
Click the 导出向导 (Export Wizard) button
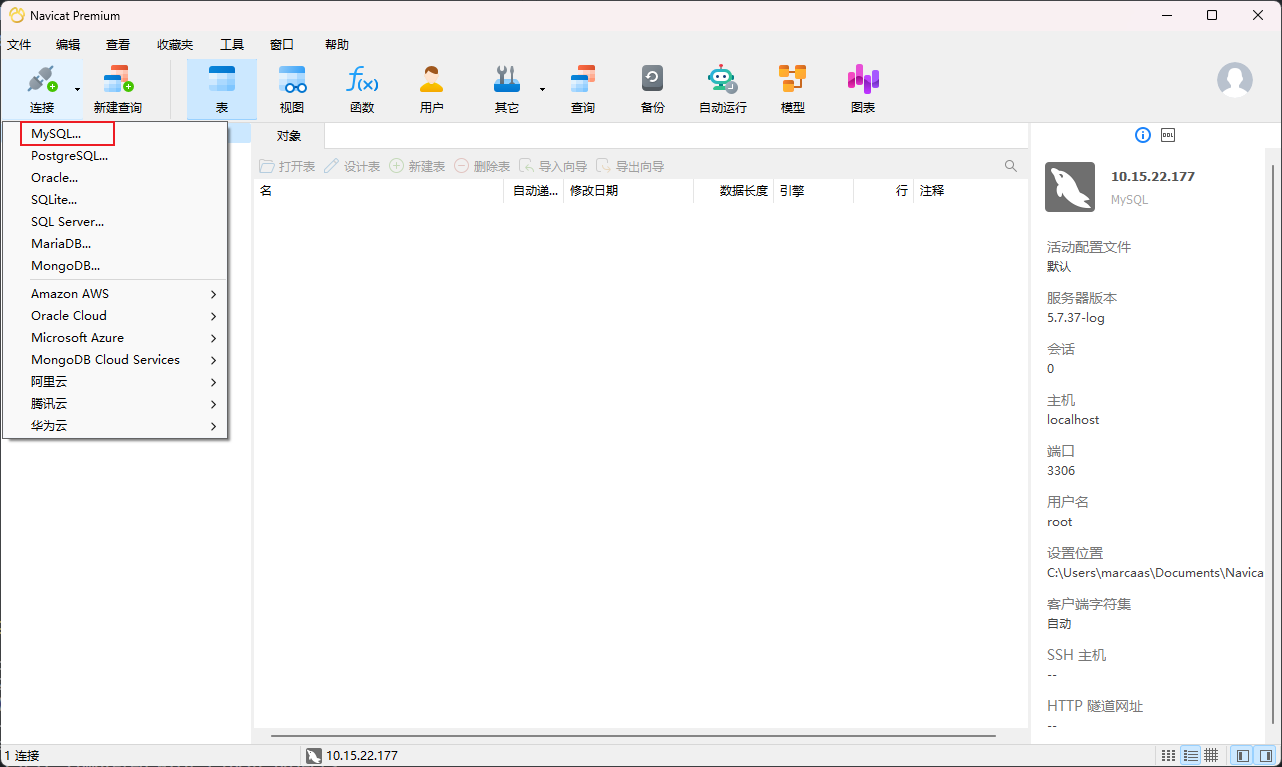[630, 166]
